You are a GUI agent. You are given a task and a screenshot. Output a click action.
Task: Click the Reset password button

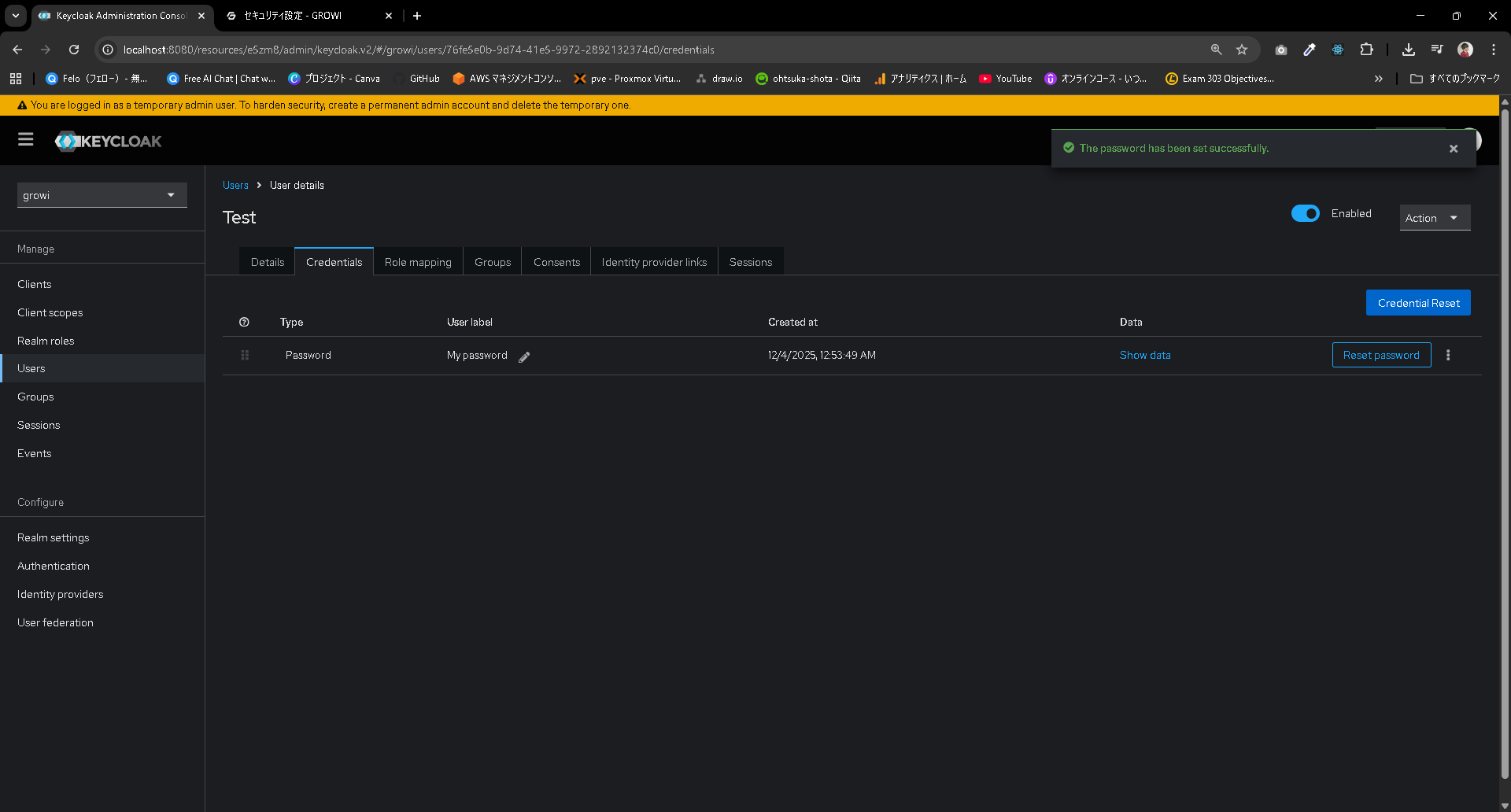[x=1381, y=355]
